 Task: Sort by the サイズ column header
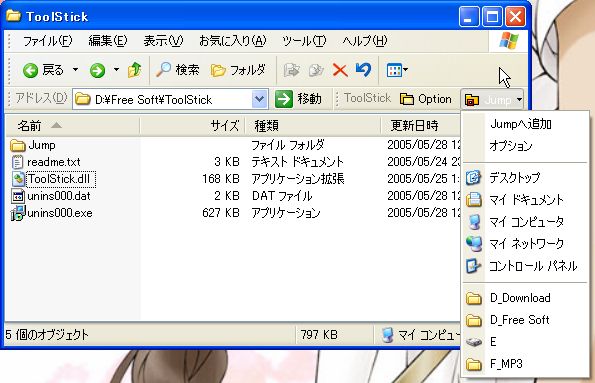click(x=192, y=125)
